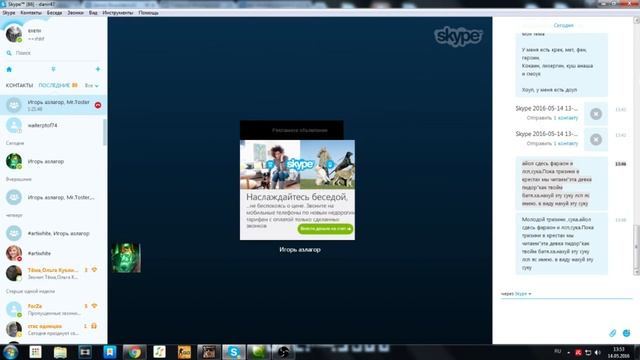The image size is (640, 360).
Task: Click the red Kaspersky tray icon
Action: click(x=578, y=352)
